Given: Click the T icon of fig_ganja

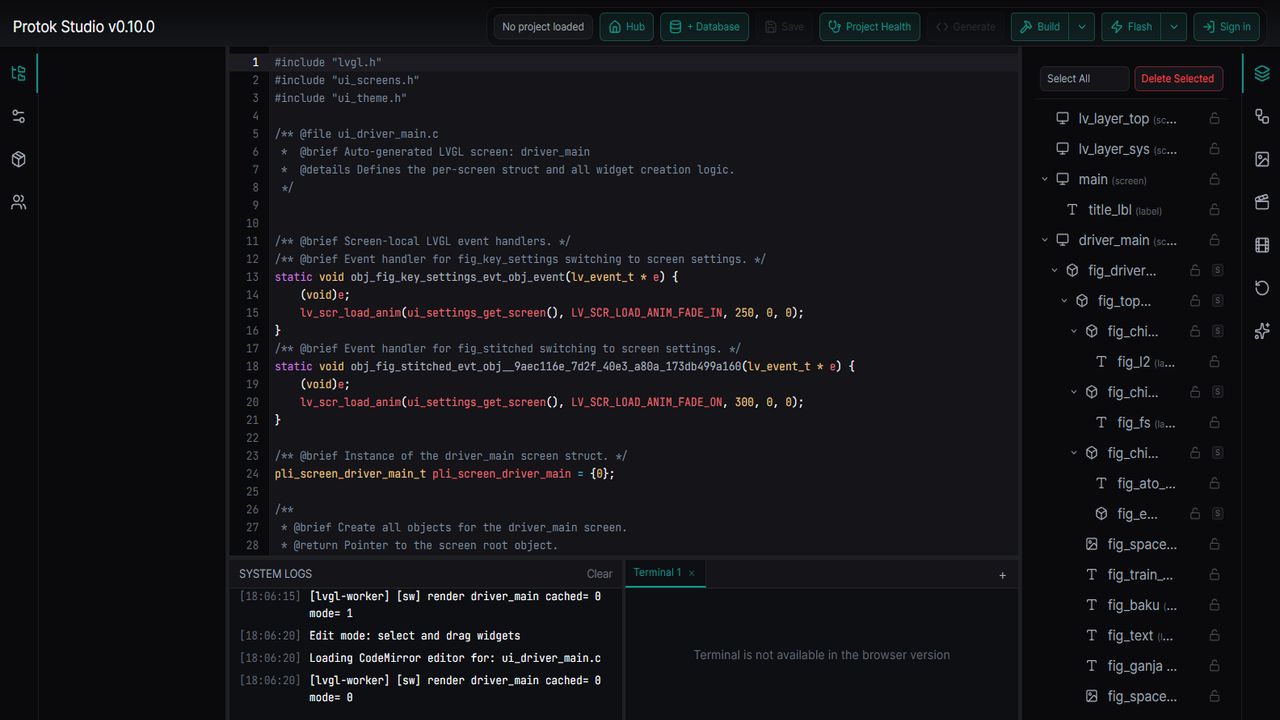Looking at the screenshot, I should (x=1092, y=666).
